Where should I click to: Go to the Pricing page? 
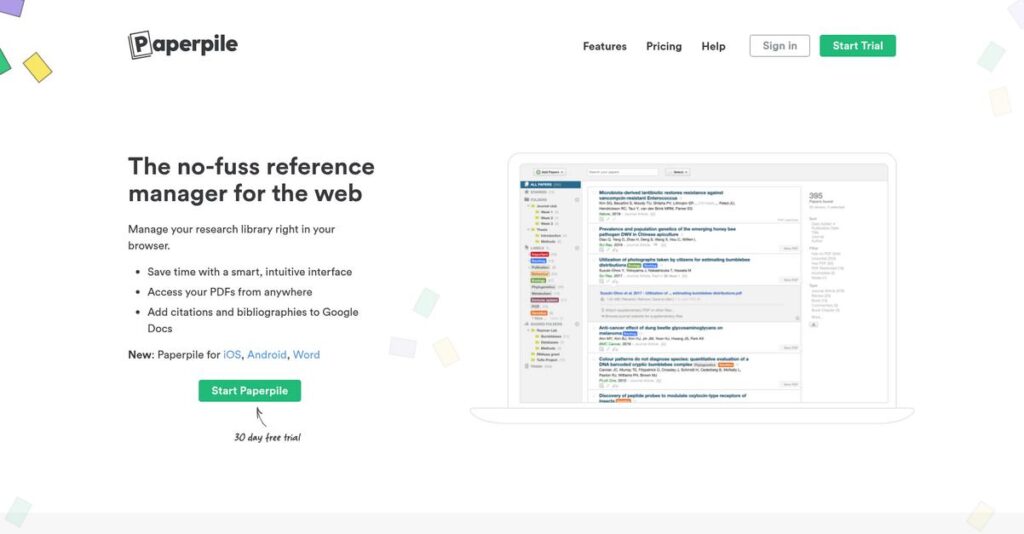[x=664, y=46]
